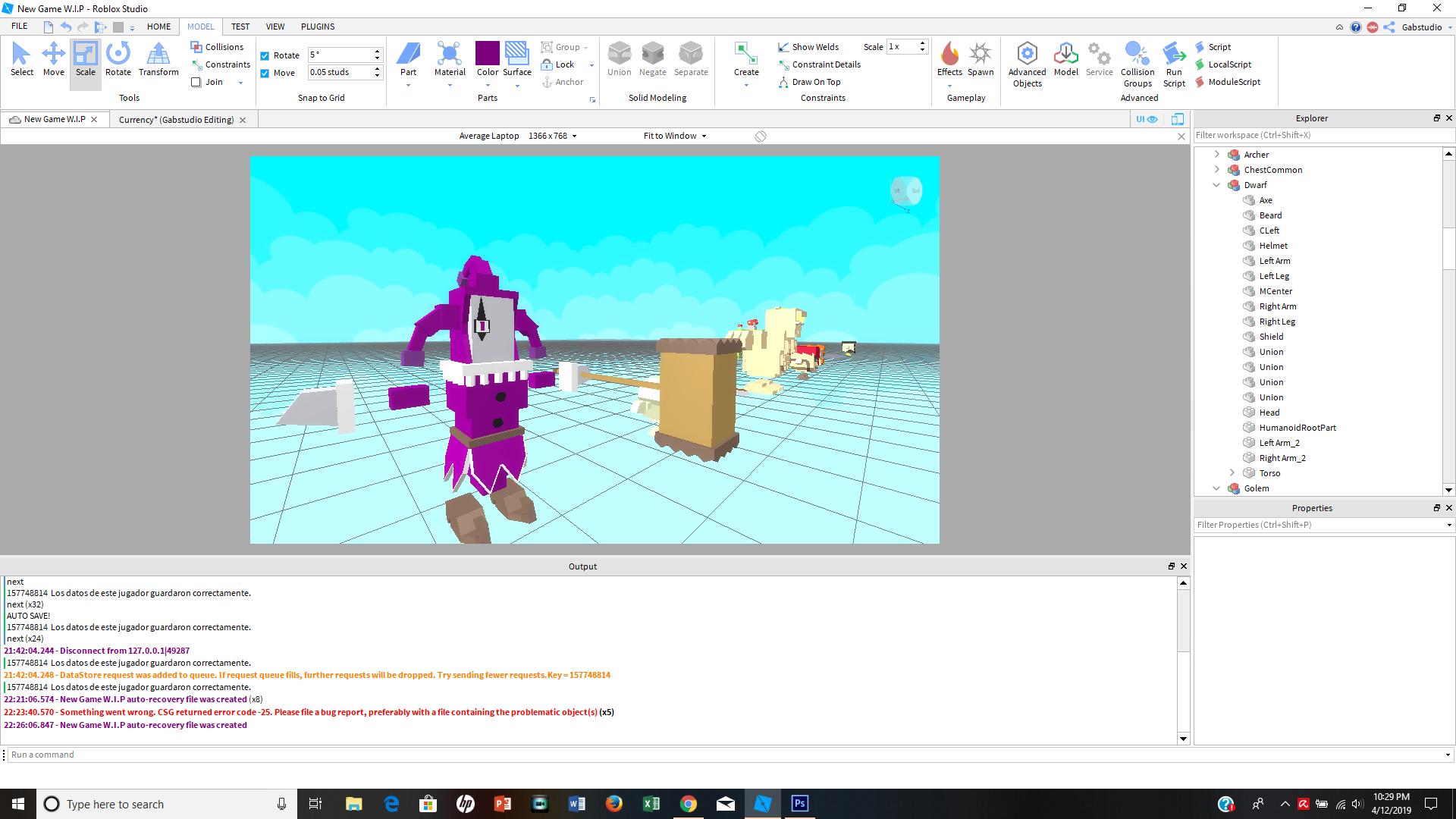Enable the Join checkbox
The image size is (1456, 819).
[196, 82]
